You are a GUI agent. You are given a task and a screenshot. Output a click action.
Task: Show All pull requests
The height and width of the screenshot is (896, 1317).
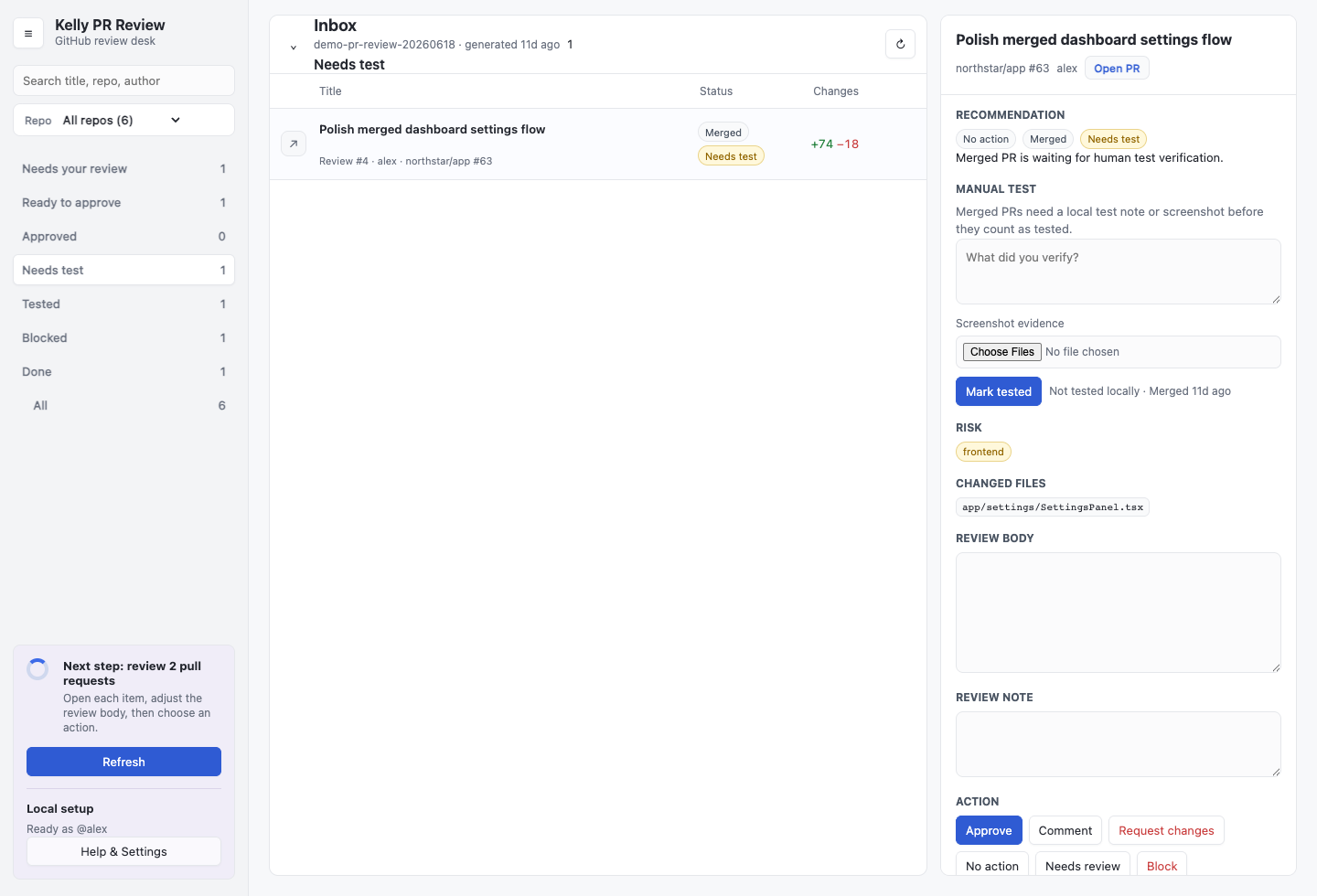point(123,406)
